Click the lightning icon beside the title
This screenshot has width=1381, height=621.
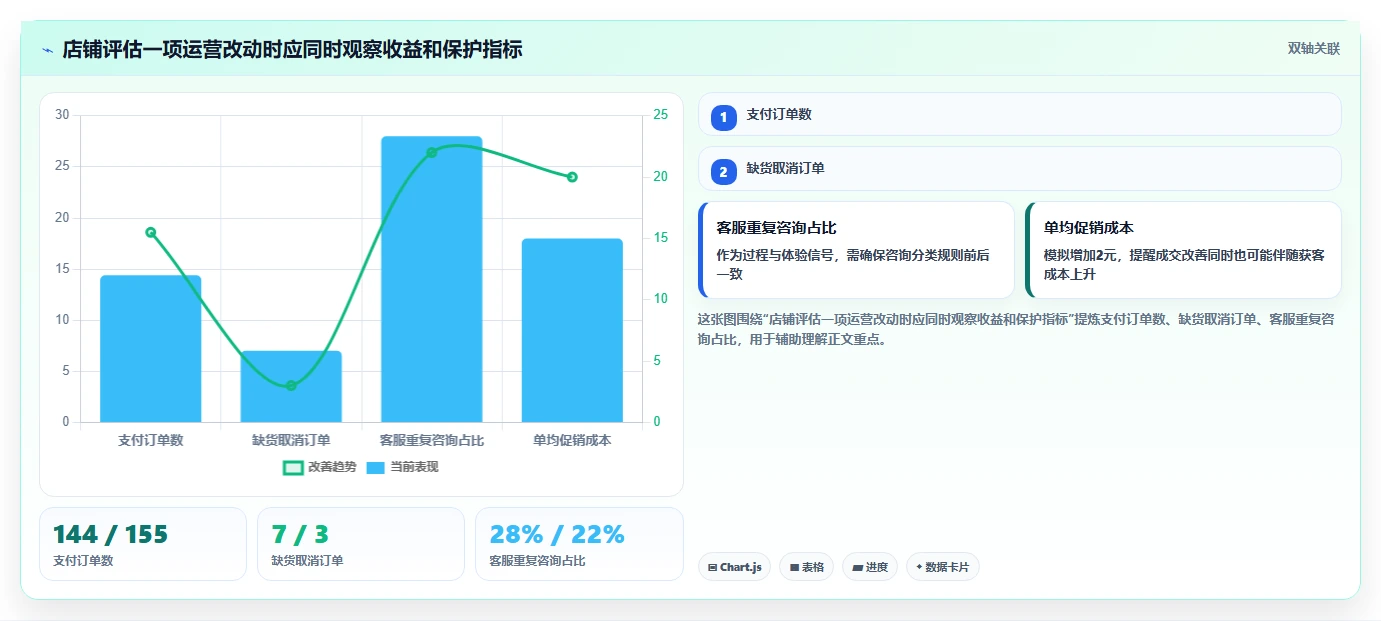47,49
